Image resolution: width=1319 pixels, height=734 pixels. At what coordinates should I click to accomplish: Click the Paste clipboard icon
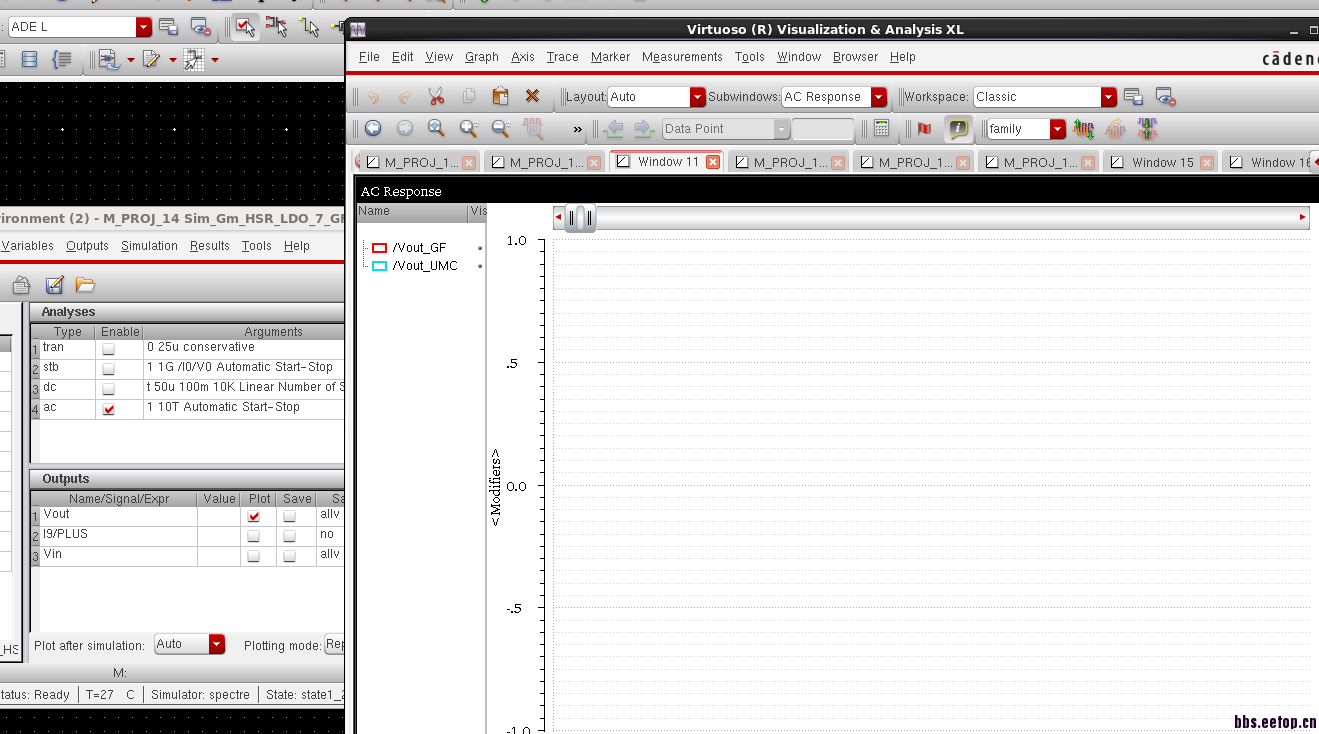point(500,97)
